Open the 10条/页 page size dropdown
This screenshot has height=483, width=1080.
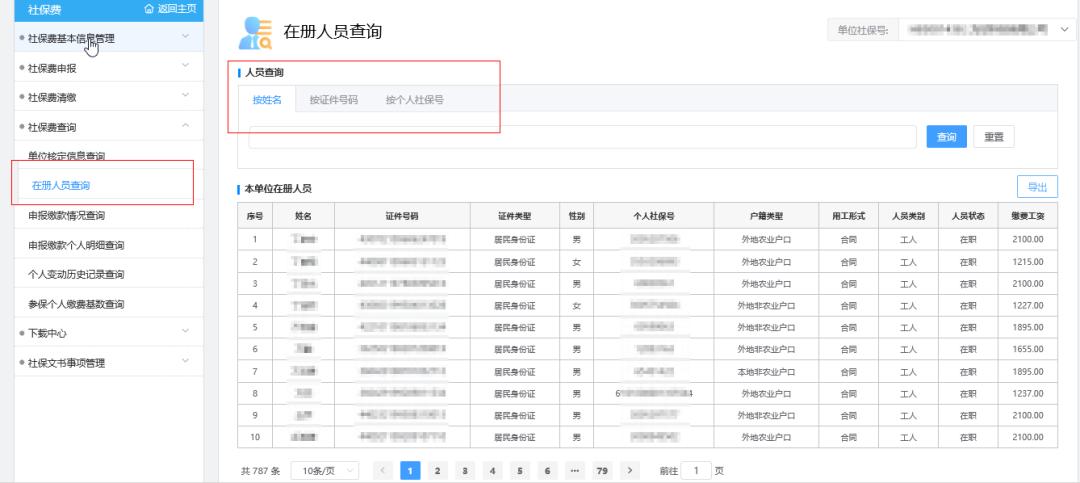[x=323, y=470]
